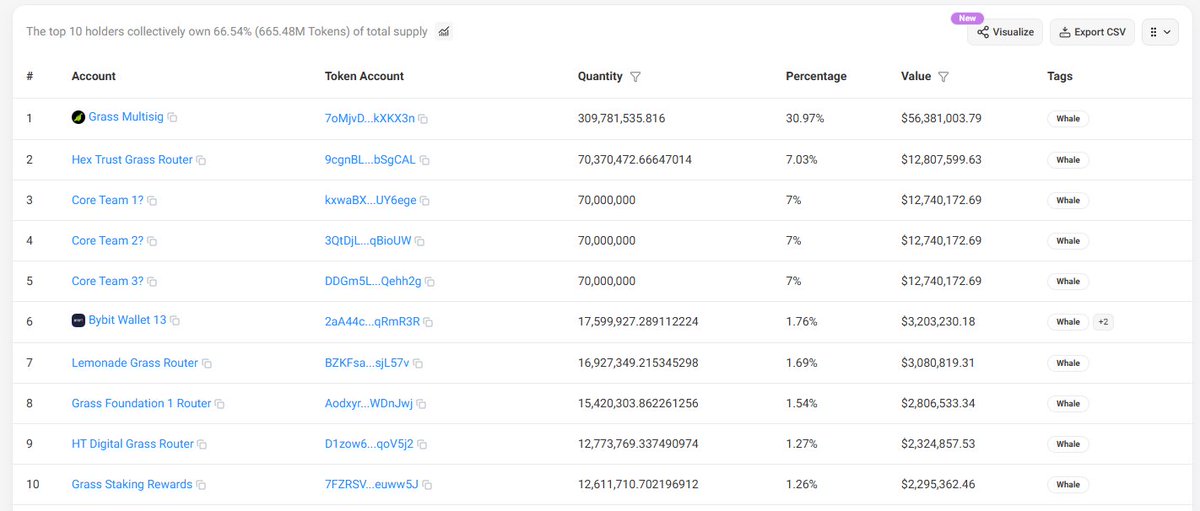
Task: Copy token account BZKFsa...sjL57v
Action: (x=418, y=363)
